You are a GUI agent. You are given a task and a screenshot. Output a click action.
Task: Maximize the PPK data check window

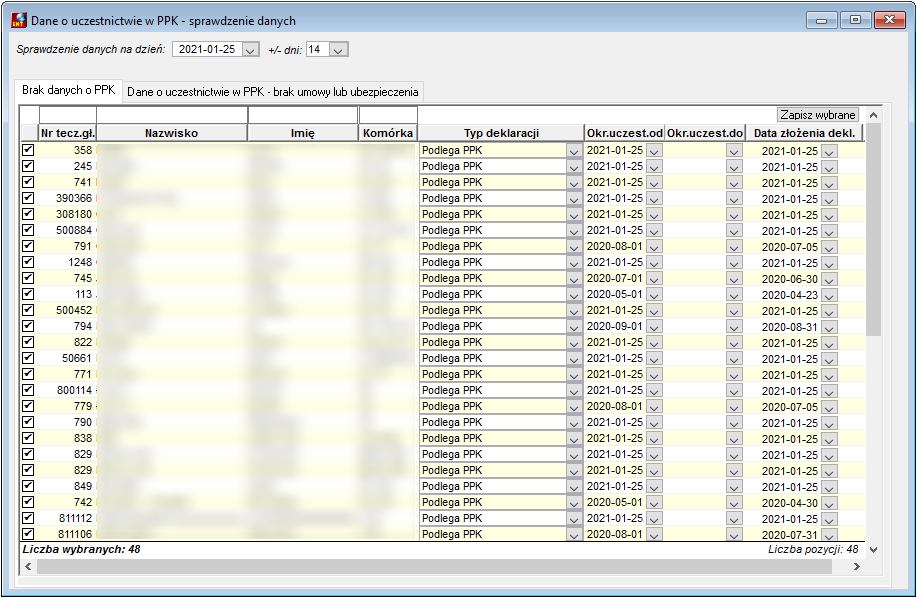click(855, 20)
